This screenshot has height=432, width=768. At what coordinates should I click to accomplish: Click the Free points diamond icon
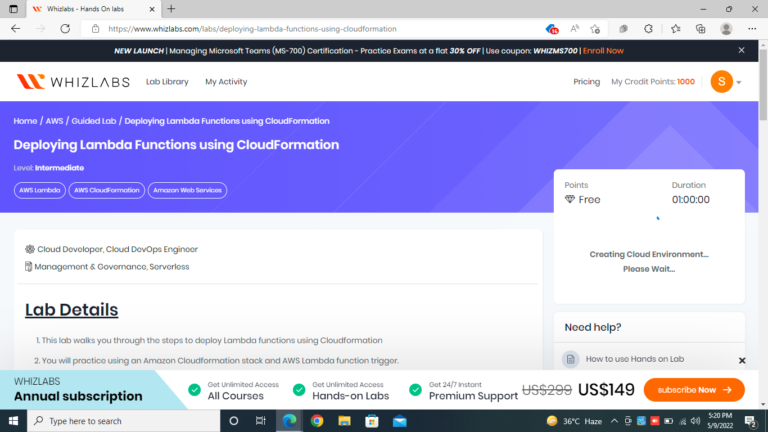[570, 199]
